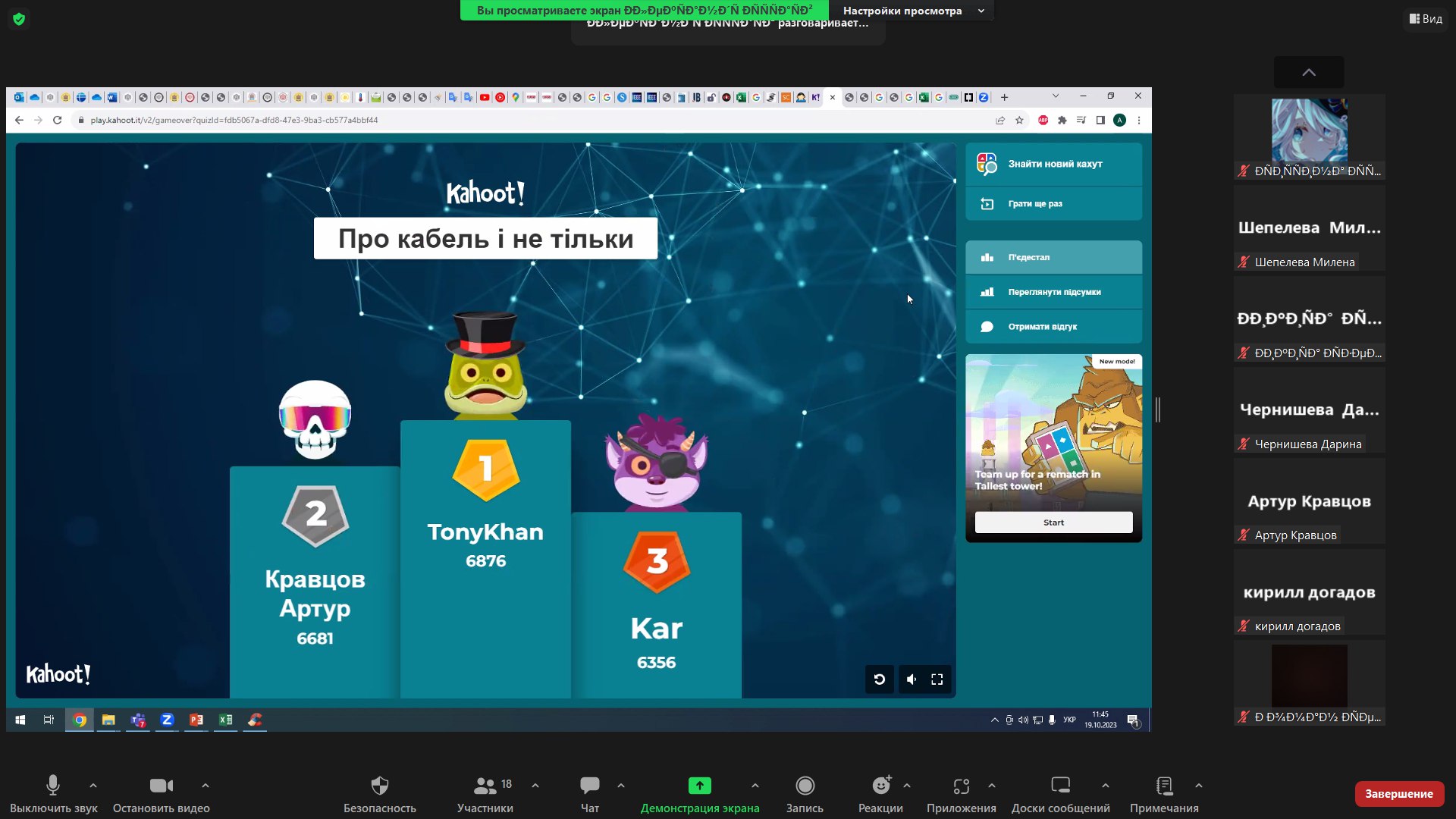
Task: Toggle microphone with Выключить звук
Action: (52, 786)
